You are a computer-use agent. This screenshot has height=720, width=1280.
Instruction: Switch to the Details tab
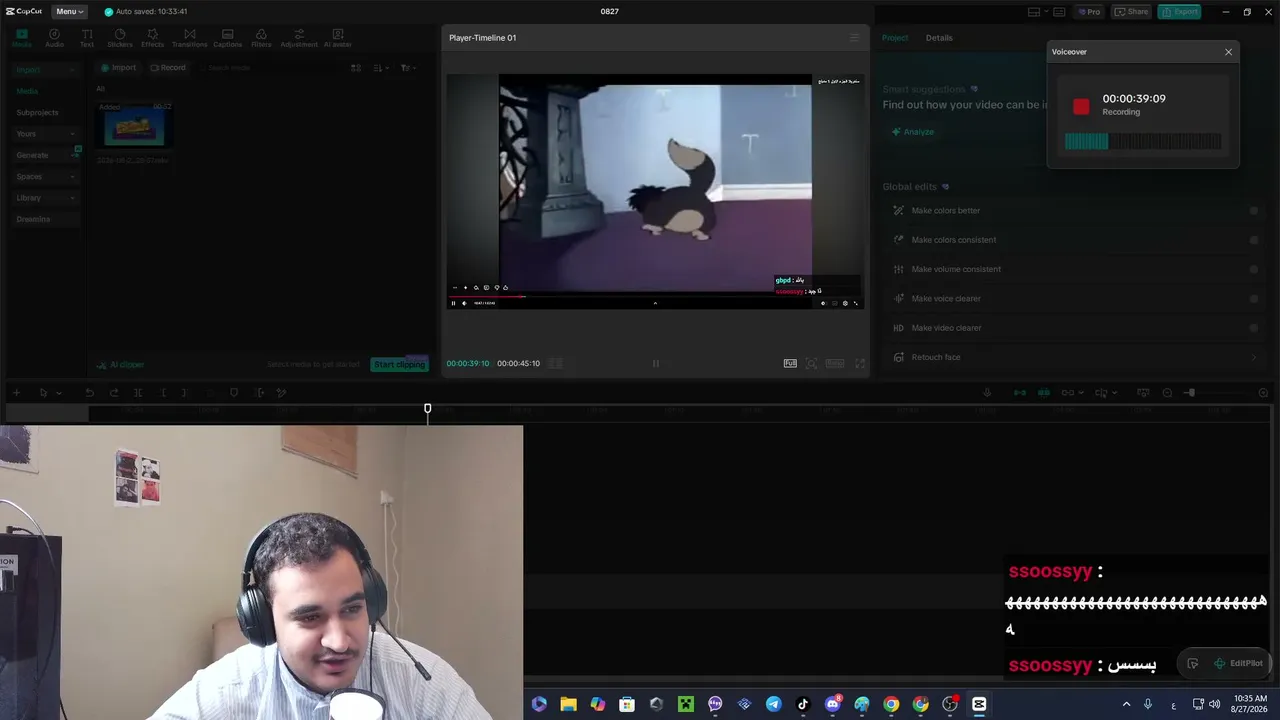tap(939, 38)
